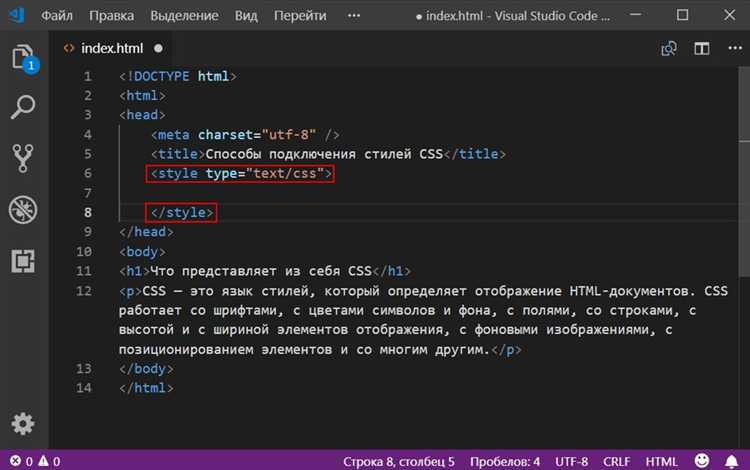
Task: Click the errors and warnings indicator
Action: coord(33,461)
